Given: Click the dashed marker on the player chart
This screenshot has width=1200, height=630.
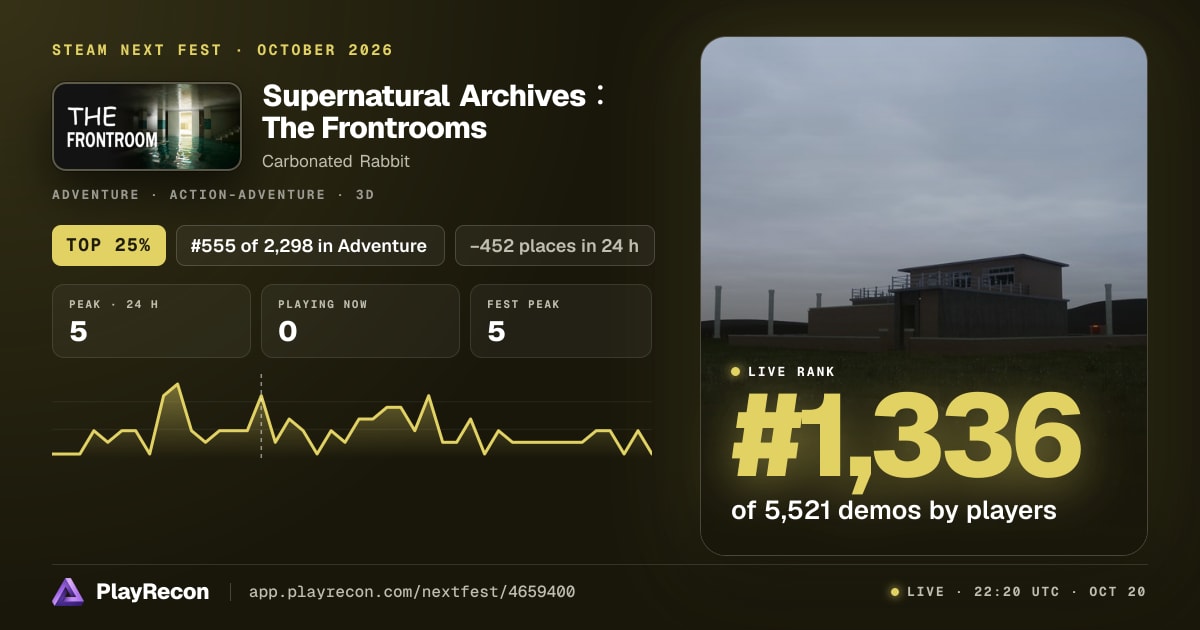Looking at the screenshot, I should pyautogui.click(x=261, y=416).
